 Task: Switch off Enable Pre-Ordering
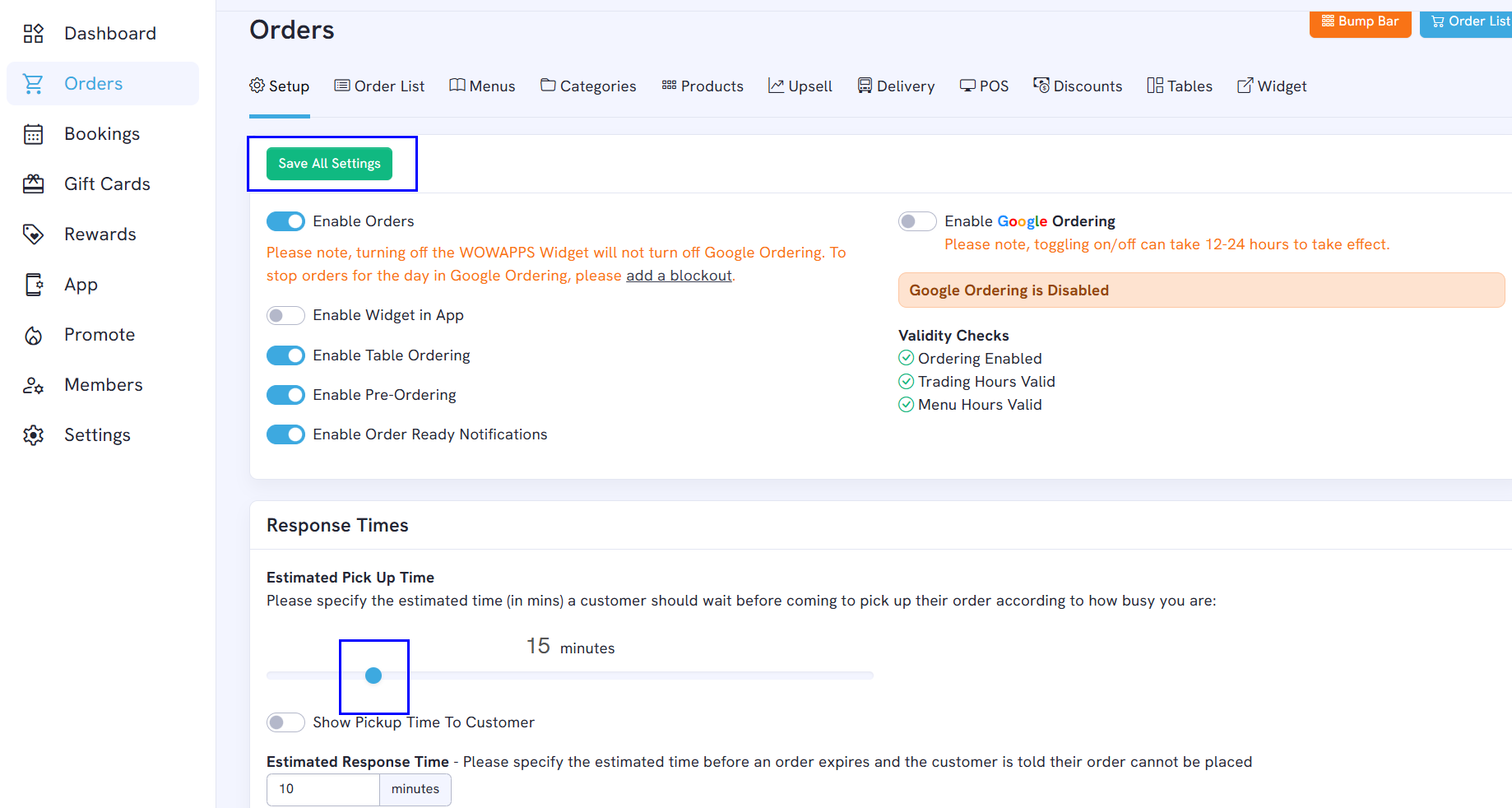[x=285, y=395]
